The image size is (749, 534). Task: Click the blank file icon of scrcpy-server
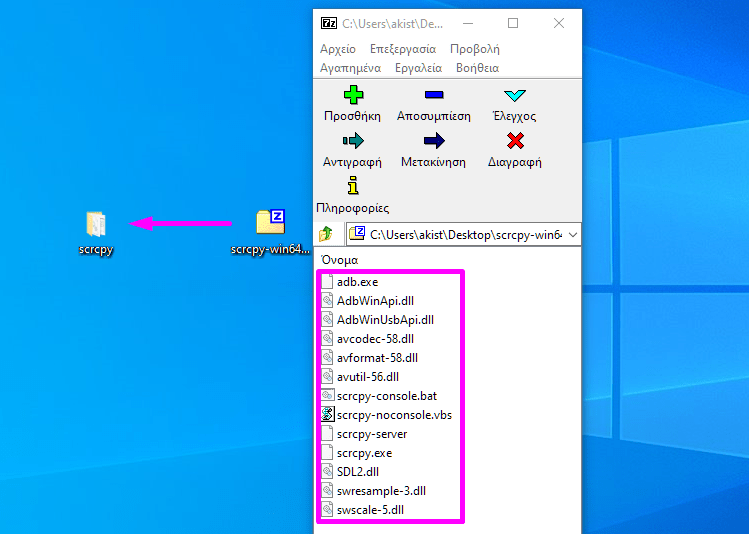[x=327, y=434]
